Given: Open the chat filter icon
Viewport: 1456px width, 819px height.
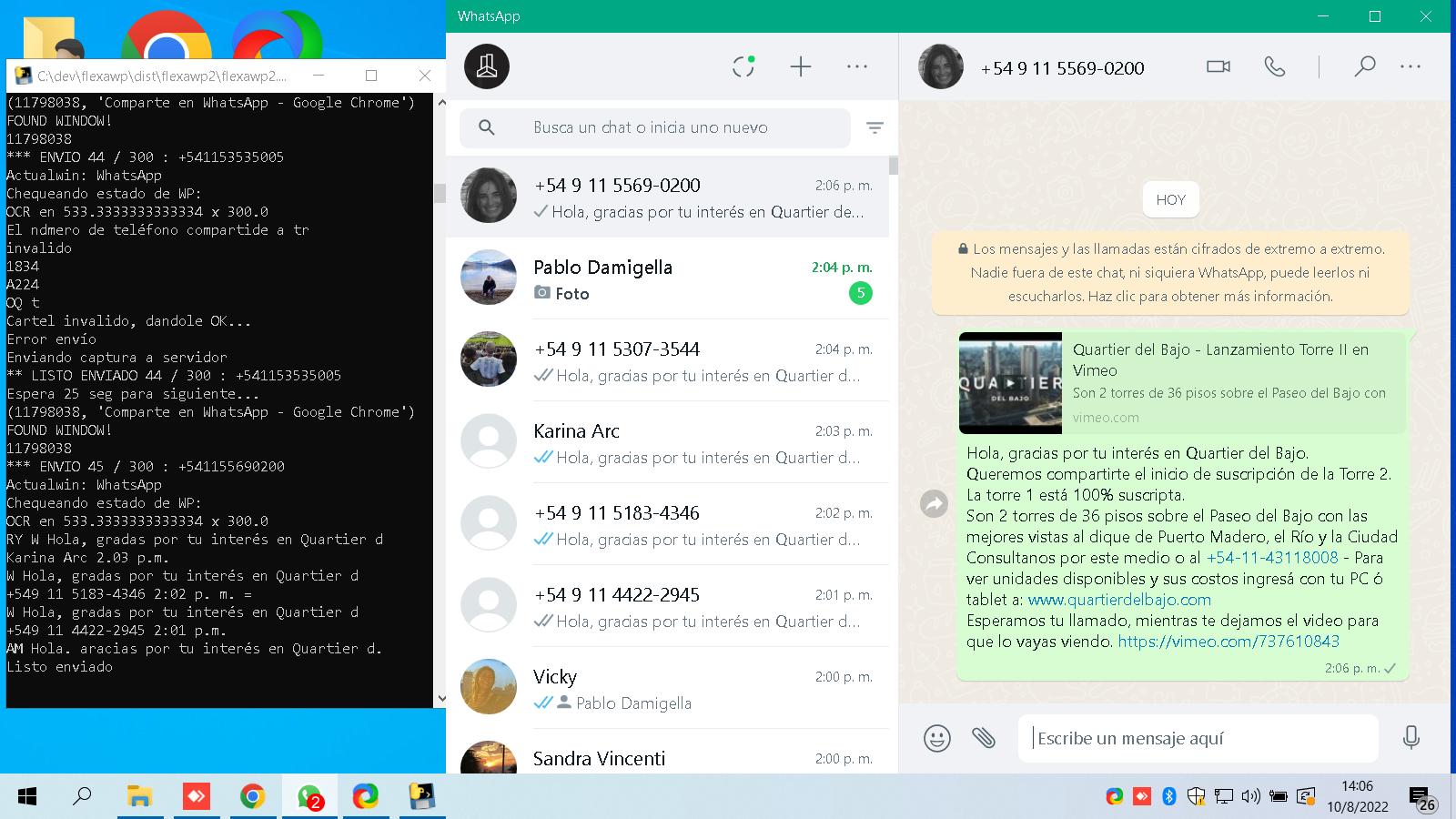Looking at the screenshot, I should (x=875, y=127).
